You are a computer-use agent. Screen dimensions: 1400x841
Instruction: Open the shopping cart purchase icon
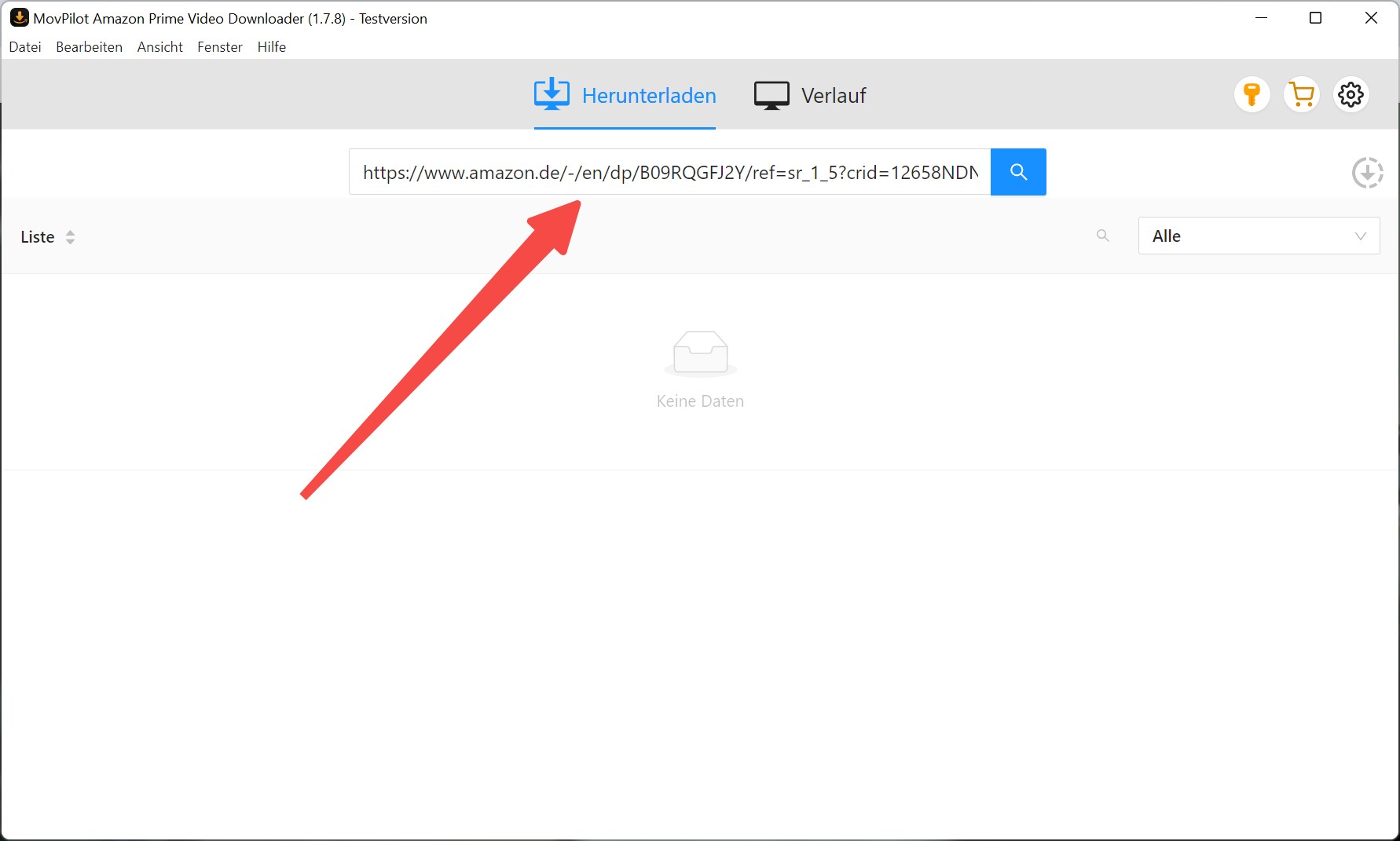[1302, 95]
